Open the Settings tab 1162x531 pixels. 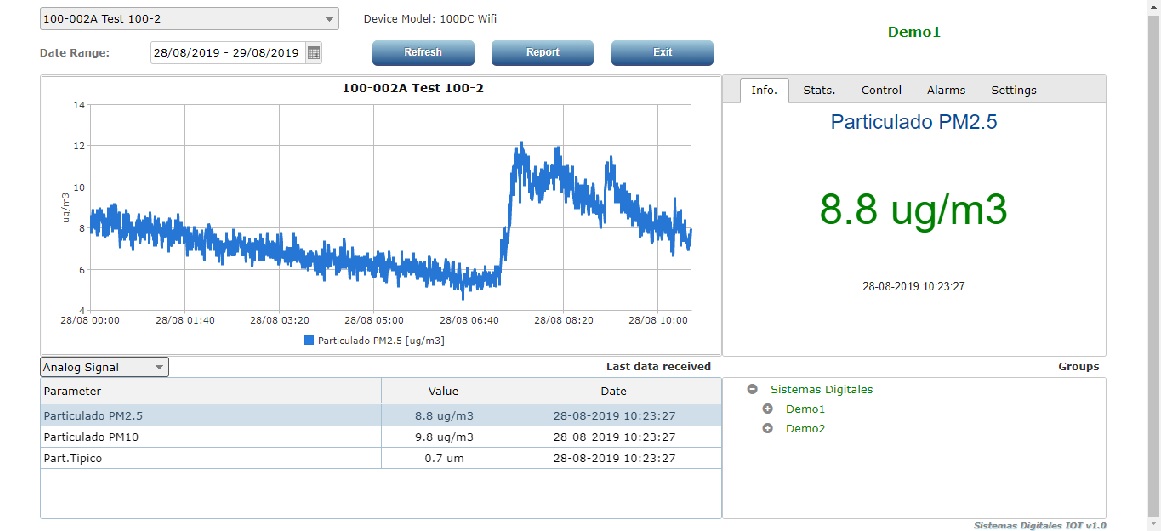tap(1013, 90)
